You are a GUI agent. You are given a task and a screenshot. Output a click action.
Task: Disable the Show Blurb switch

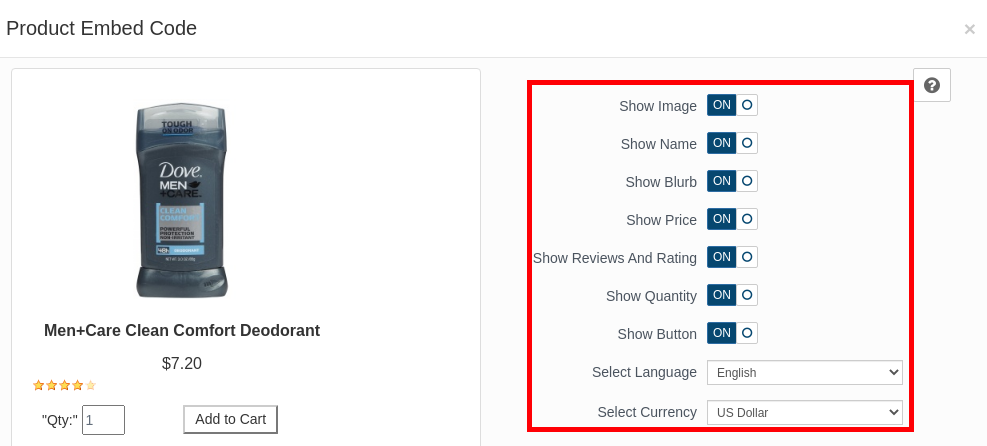(732, 181)
